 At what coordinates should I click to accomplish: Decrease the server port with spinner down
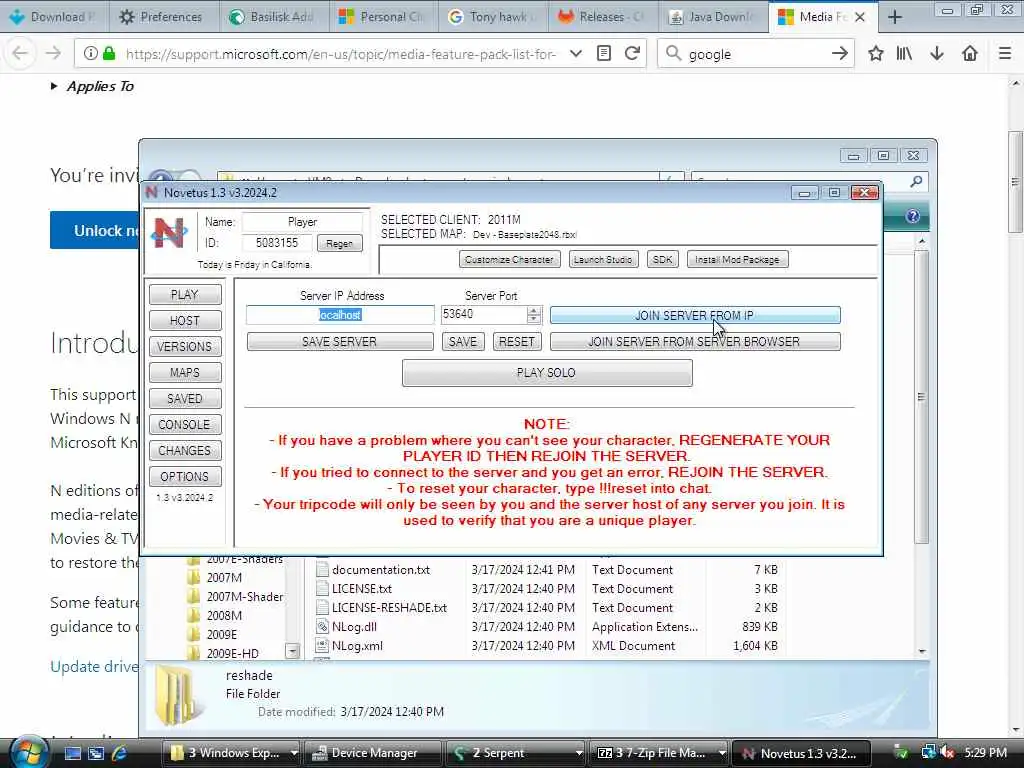click(x=534, y=319)
